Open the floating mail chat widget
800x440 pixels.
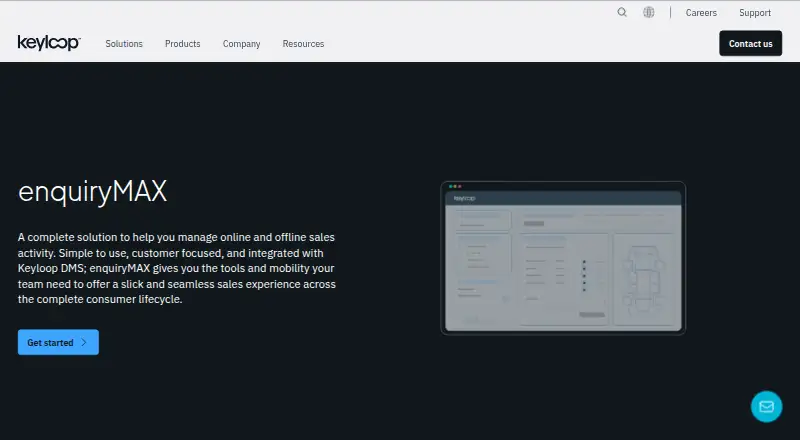click(766, 406)
